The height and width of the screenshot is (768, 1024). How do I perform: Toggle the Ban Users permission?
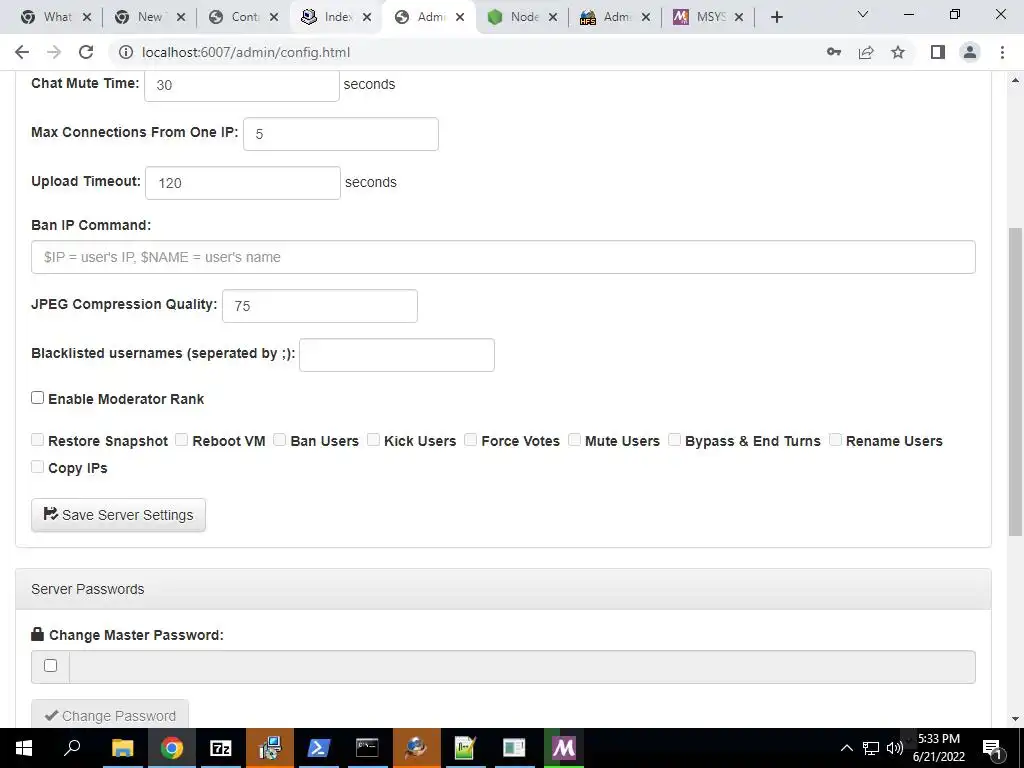280,440
